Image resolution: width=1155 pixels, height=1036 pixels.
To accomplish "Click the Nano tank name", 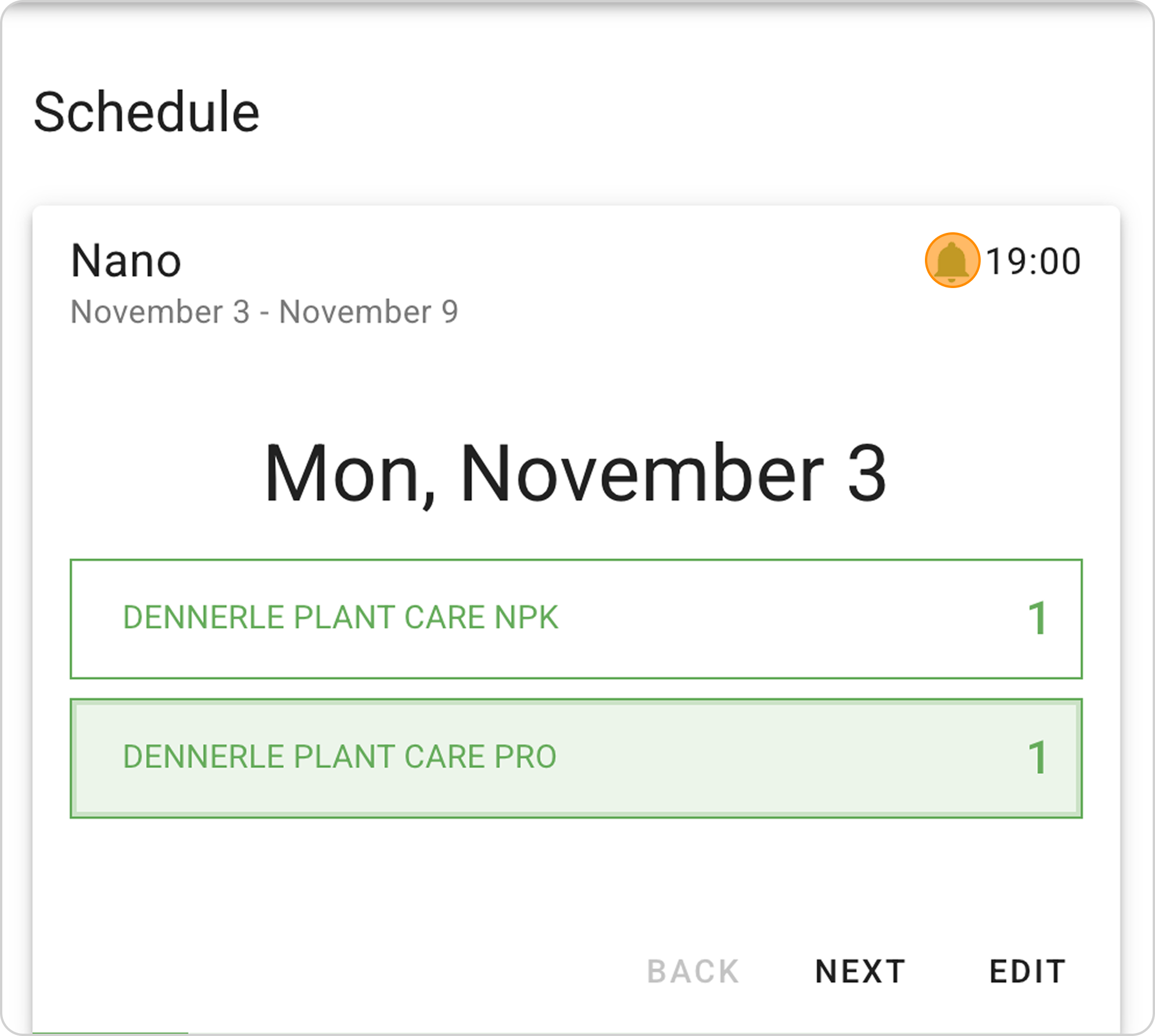I will pos(126,261).
